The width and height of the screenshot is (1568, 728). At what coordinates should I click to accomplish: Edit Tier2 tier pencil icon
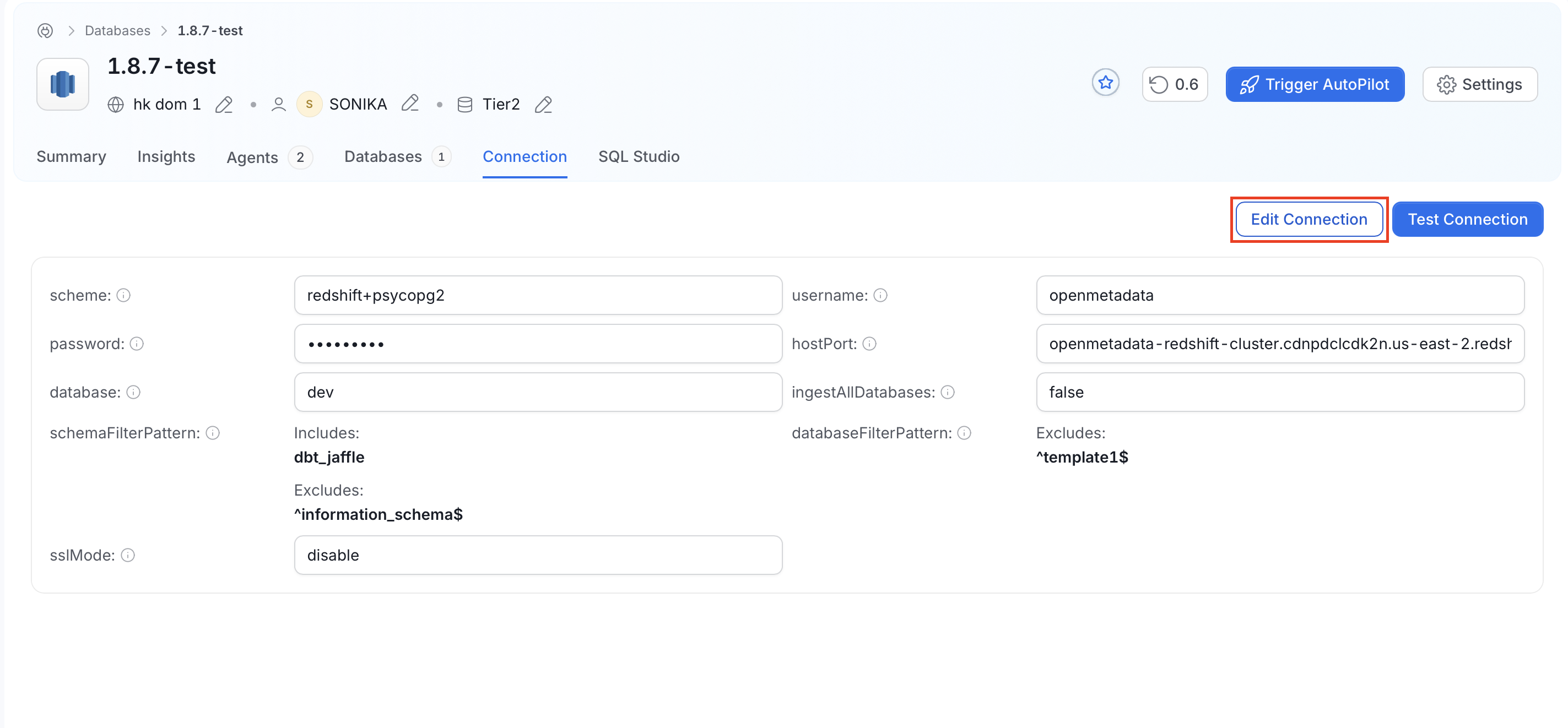coord(544,105)
